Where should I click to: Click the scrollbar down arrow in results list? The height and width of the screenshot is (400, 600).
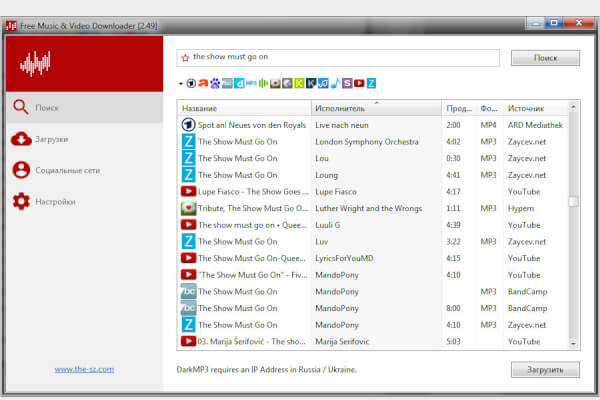coord(573,343)
